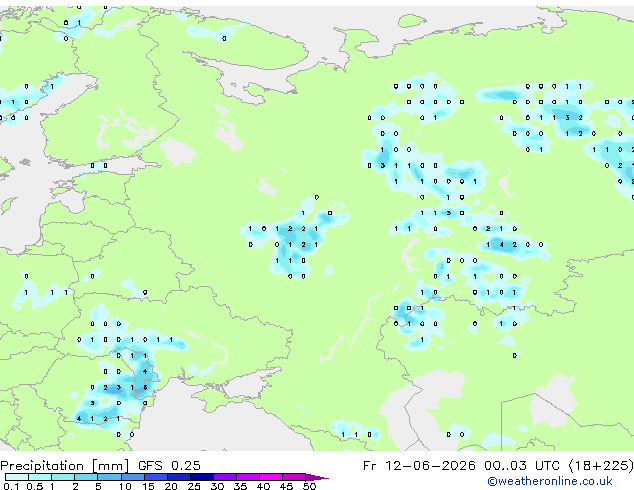Screen dimensions: 634x490
Task: Click the 1–2 mm legend swatch
Action: pos(63,477)
